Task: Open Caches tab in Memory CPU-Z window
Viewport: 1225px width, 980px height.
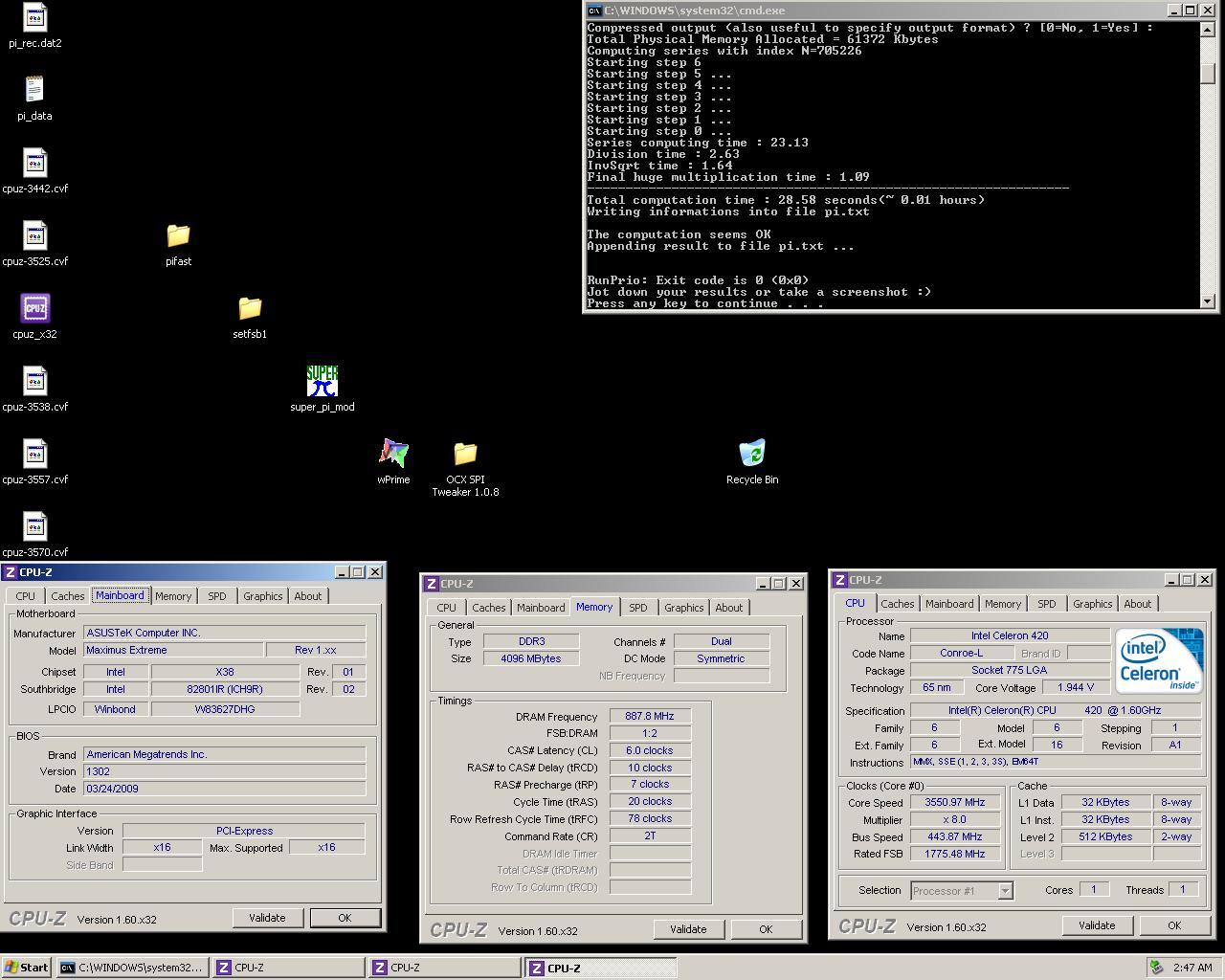Action: (x=489, y=608)
